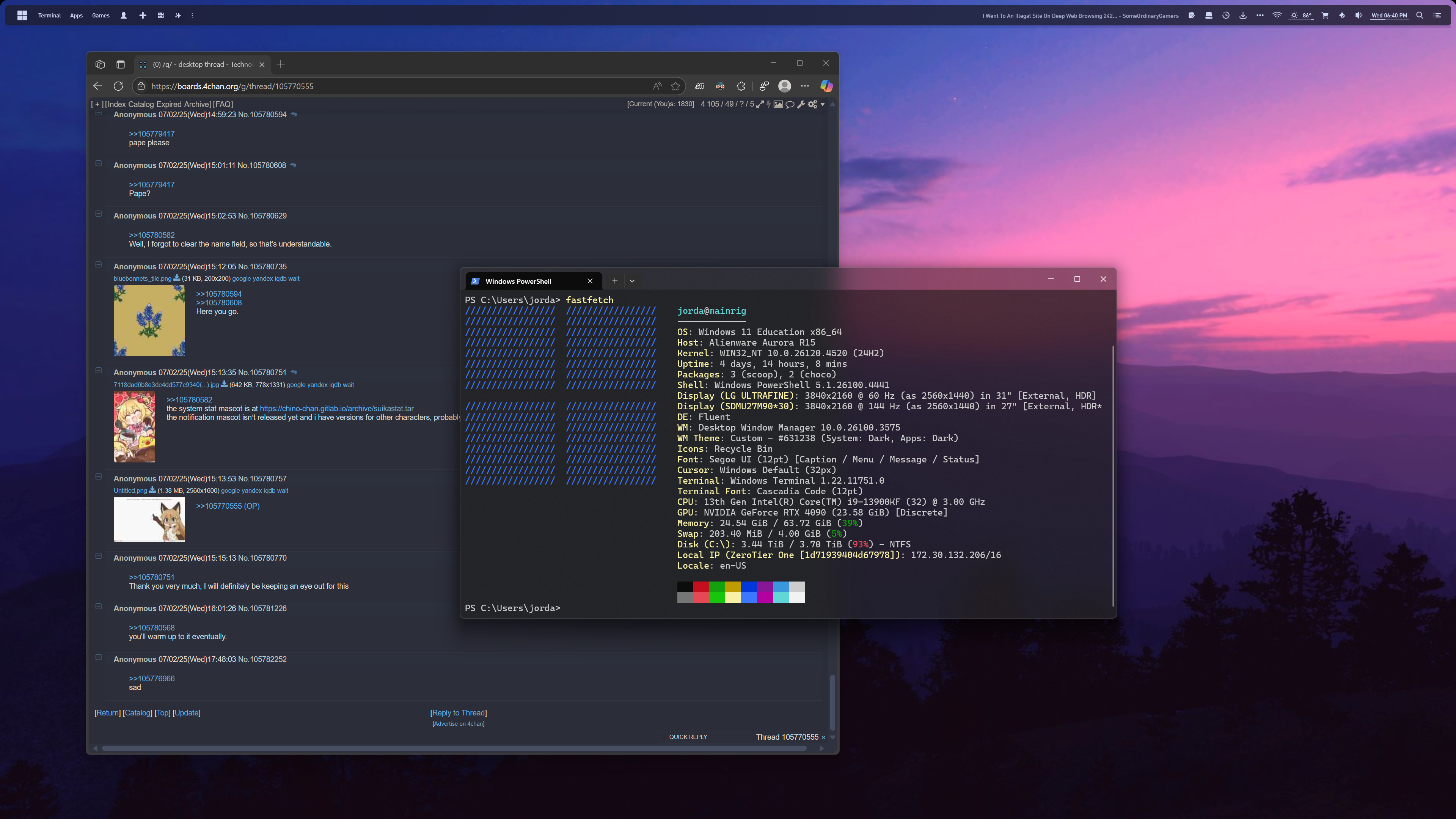1456x819 pixels.
Task: Hide post No.105781226 with its minus box
Action: point(98,607)
